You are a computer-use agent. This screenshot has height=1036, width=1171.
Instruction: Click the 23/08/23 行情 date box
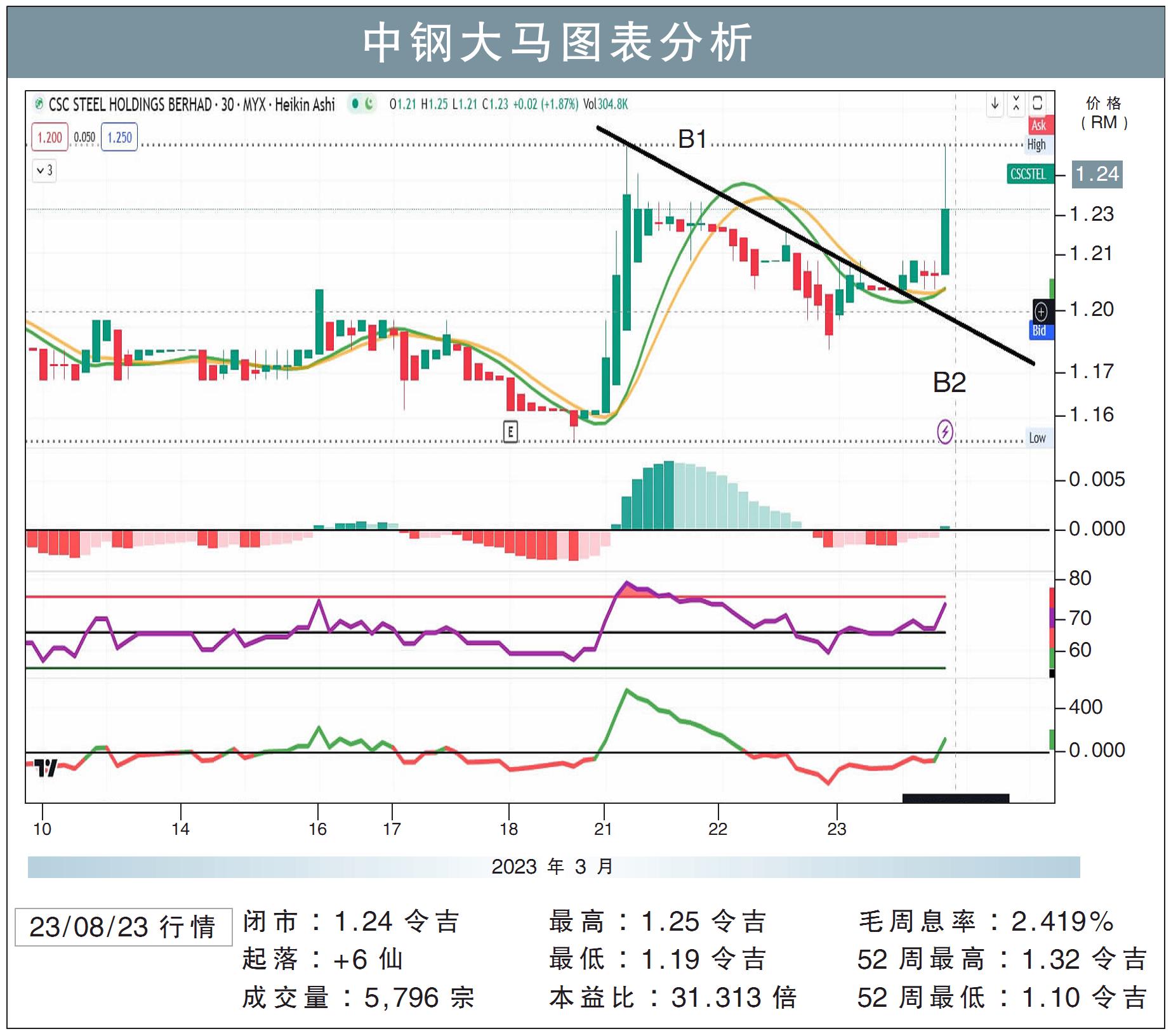point(123,927)
